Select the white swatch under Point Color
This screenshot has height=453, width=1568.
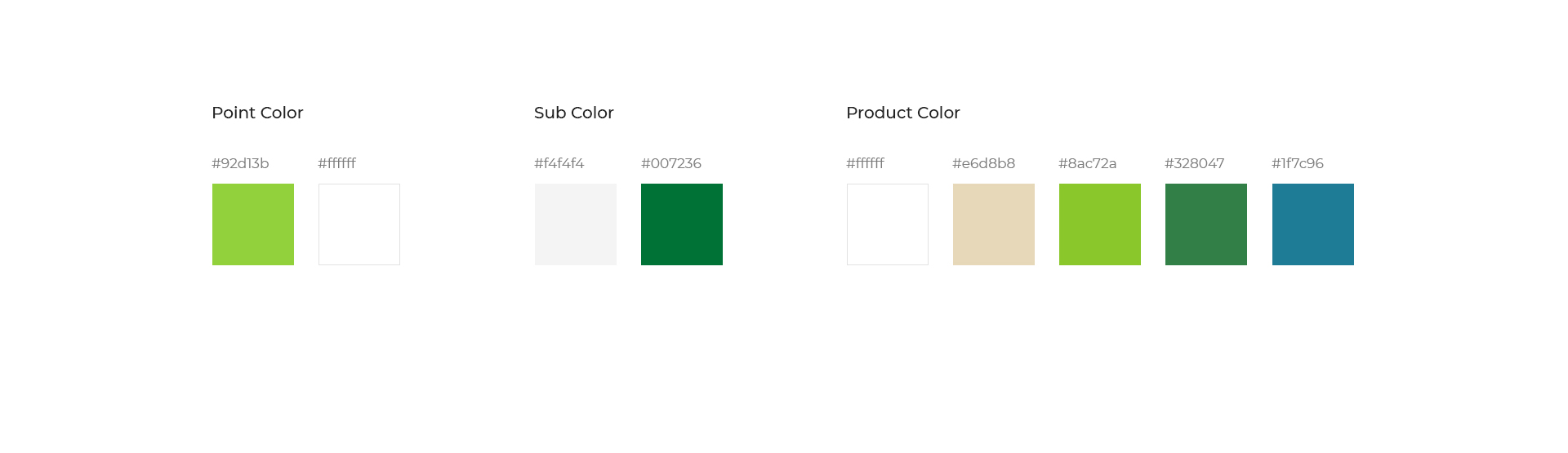pos(359,224)
